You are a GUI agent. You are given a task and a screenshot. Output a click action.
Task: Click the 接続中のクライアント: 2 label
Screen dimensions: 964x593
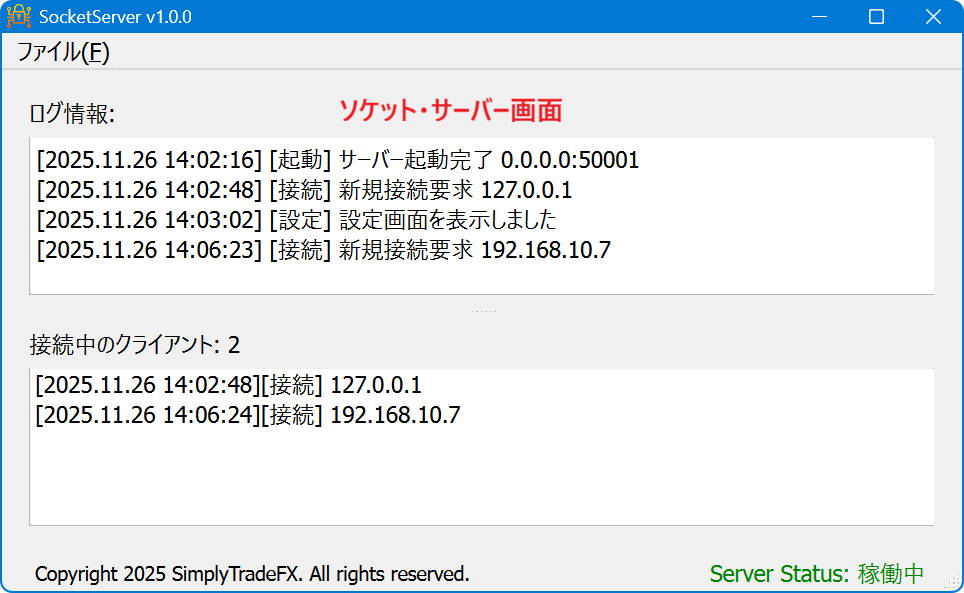pyautogui.click(x=135, y=345)
